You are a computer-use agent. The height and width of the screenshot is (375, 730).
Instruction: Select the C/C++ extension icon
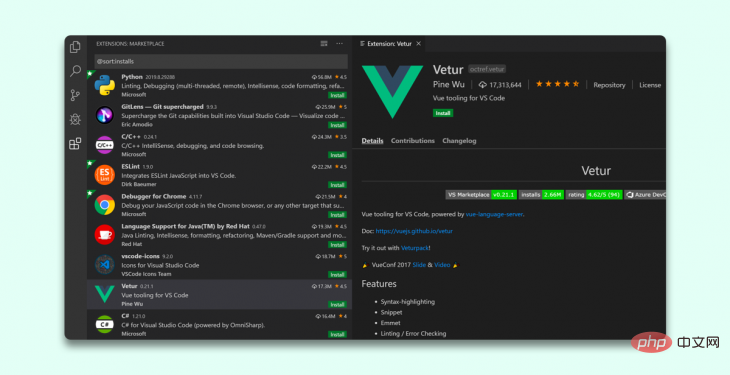pos(105,145)
